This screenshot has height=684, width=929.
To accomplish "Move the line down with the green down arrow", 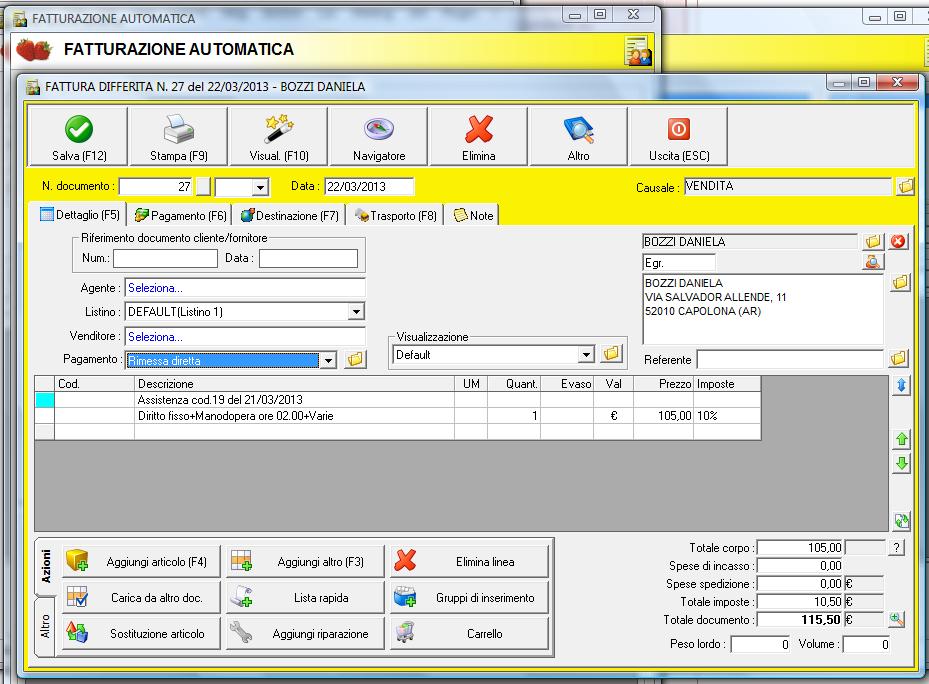I will tap(902, 464).
